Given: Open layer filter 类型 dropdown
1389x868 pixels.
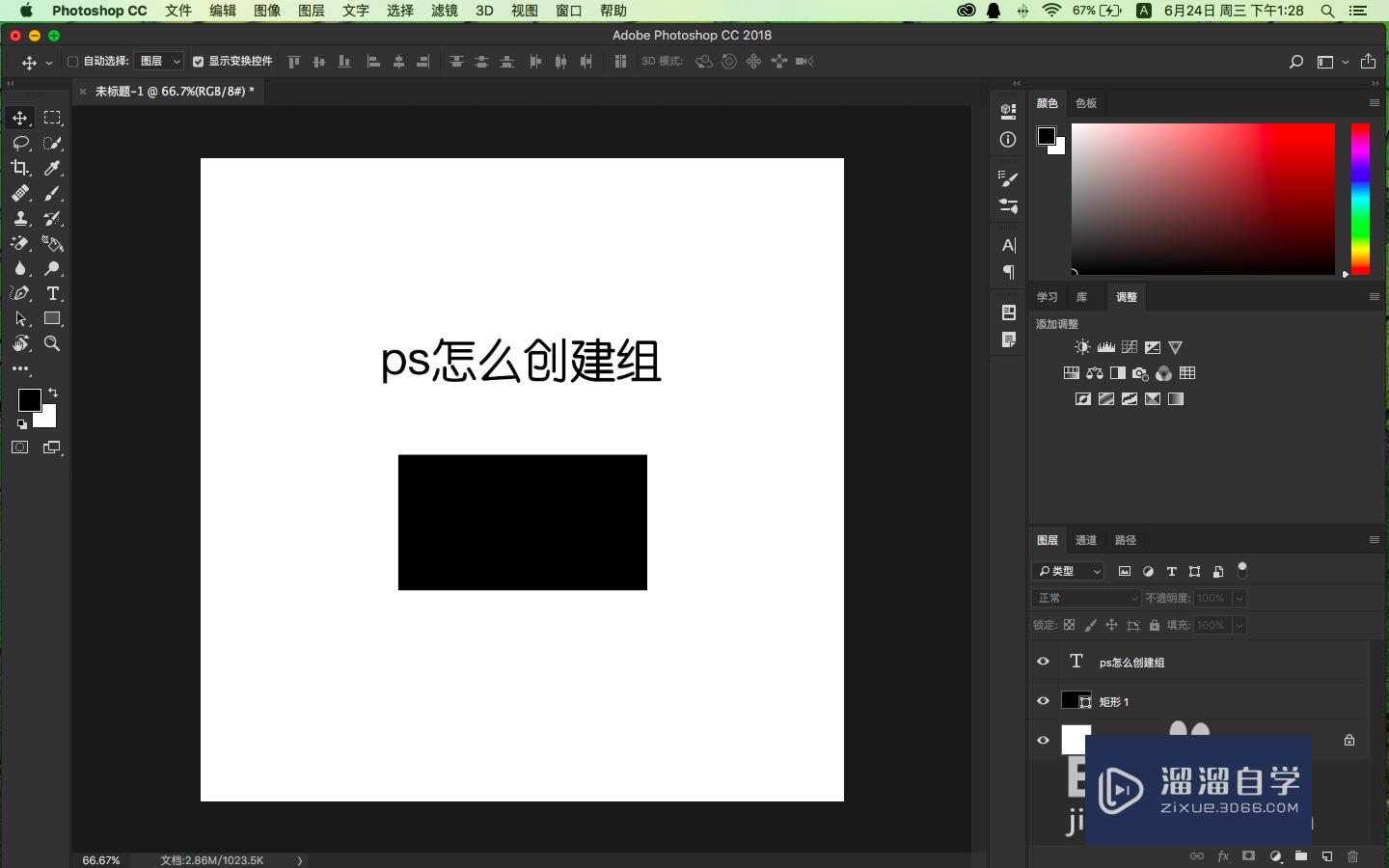Looking at the screenshot, I should click(x=1068, y=571).
